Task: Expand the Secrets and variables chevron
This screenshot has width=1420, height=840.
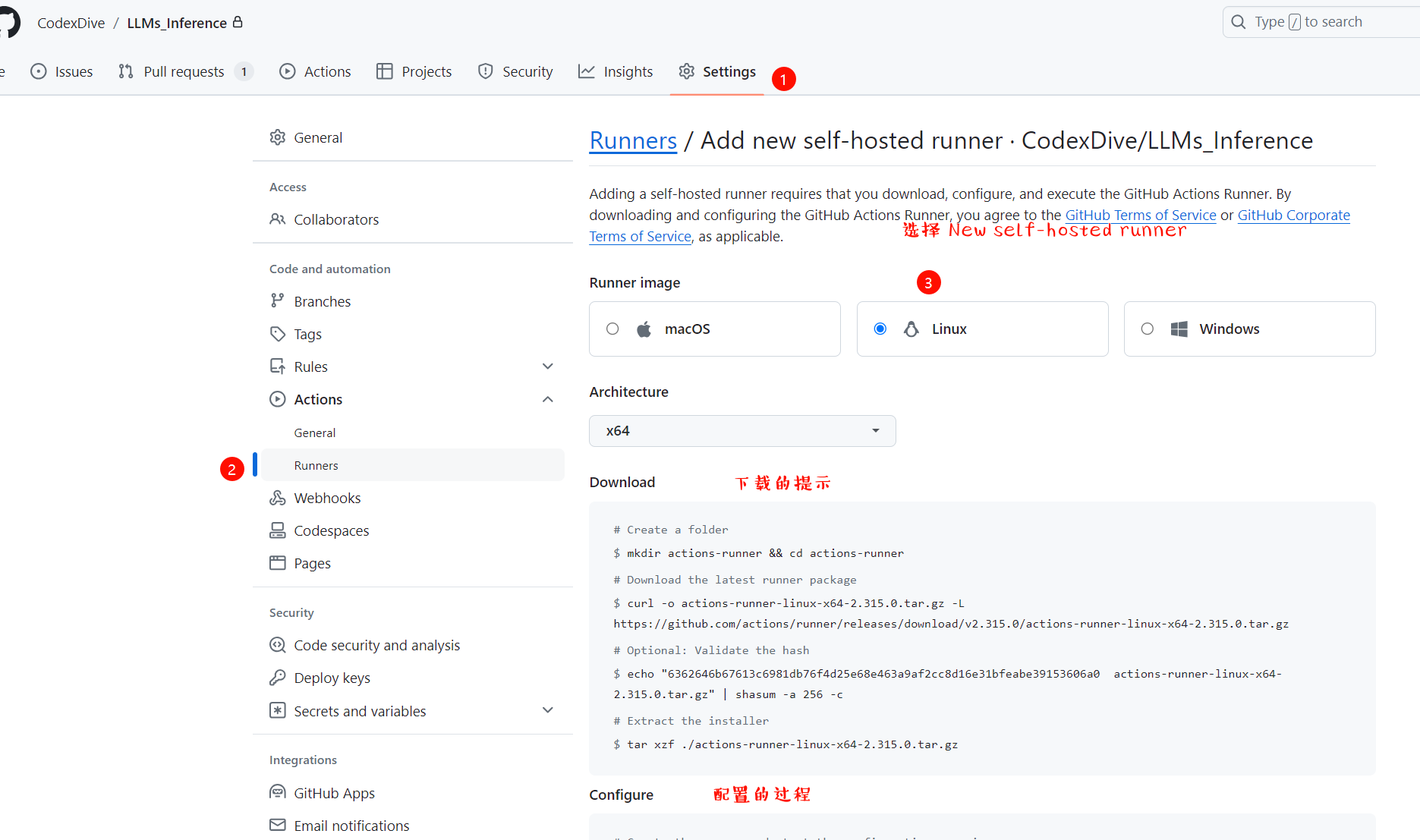Action: (x=548, y=711)
